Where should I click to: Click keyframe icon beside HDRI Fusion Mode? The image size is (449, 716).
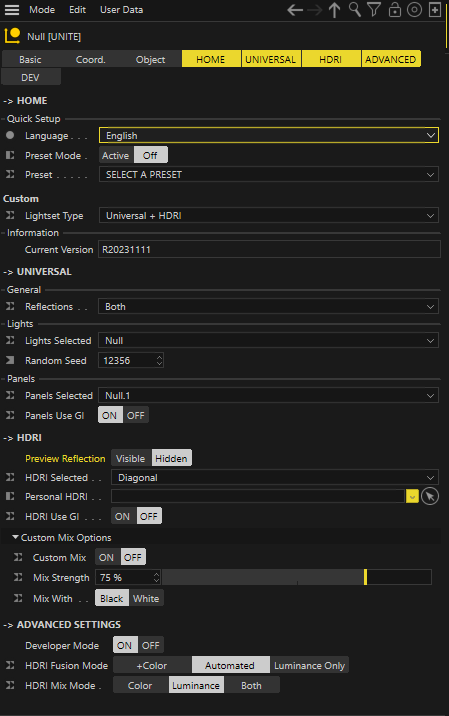[10, 665]
